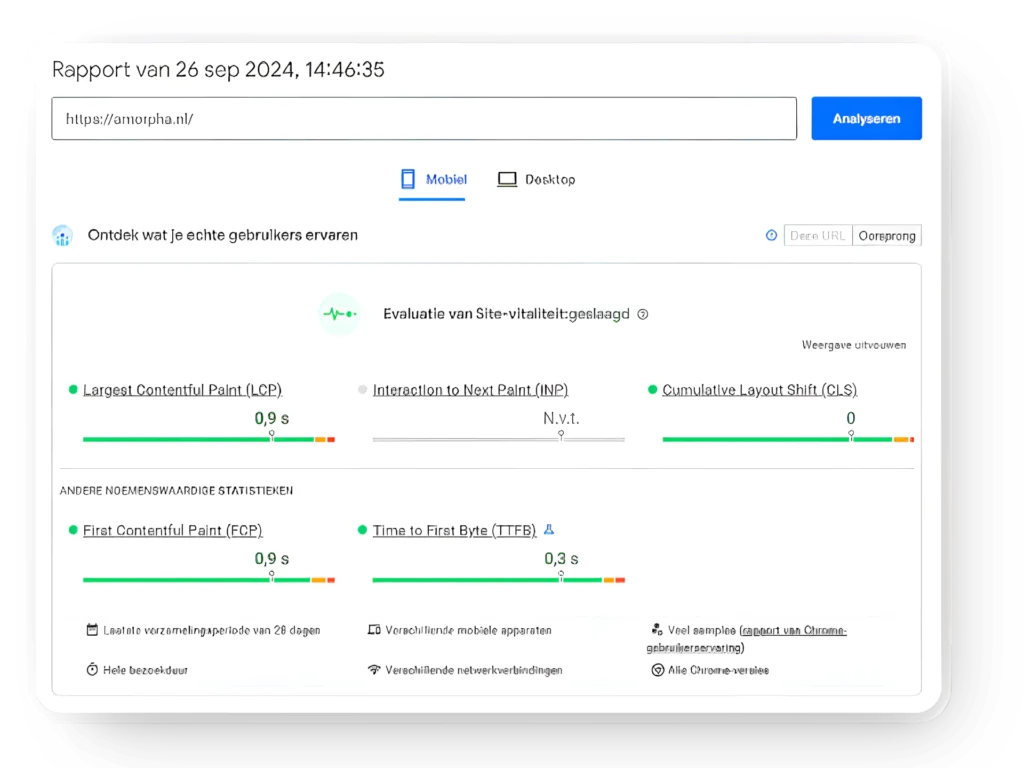Click the calendar icon for verzamelingsperiode van 28 dagen

[91, 630]
